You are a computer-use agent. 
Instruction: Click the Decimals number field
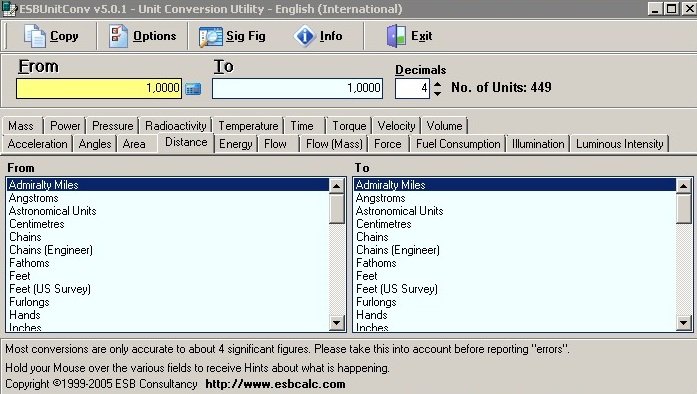coord(412,88)
